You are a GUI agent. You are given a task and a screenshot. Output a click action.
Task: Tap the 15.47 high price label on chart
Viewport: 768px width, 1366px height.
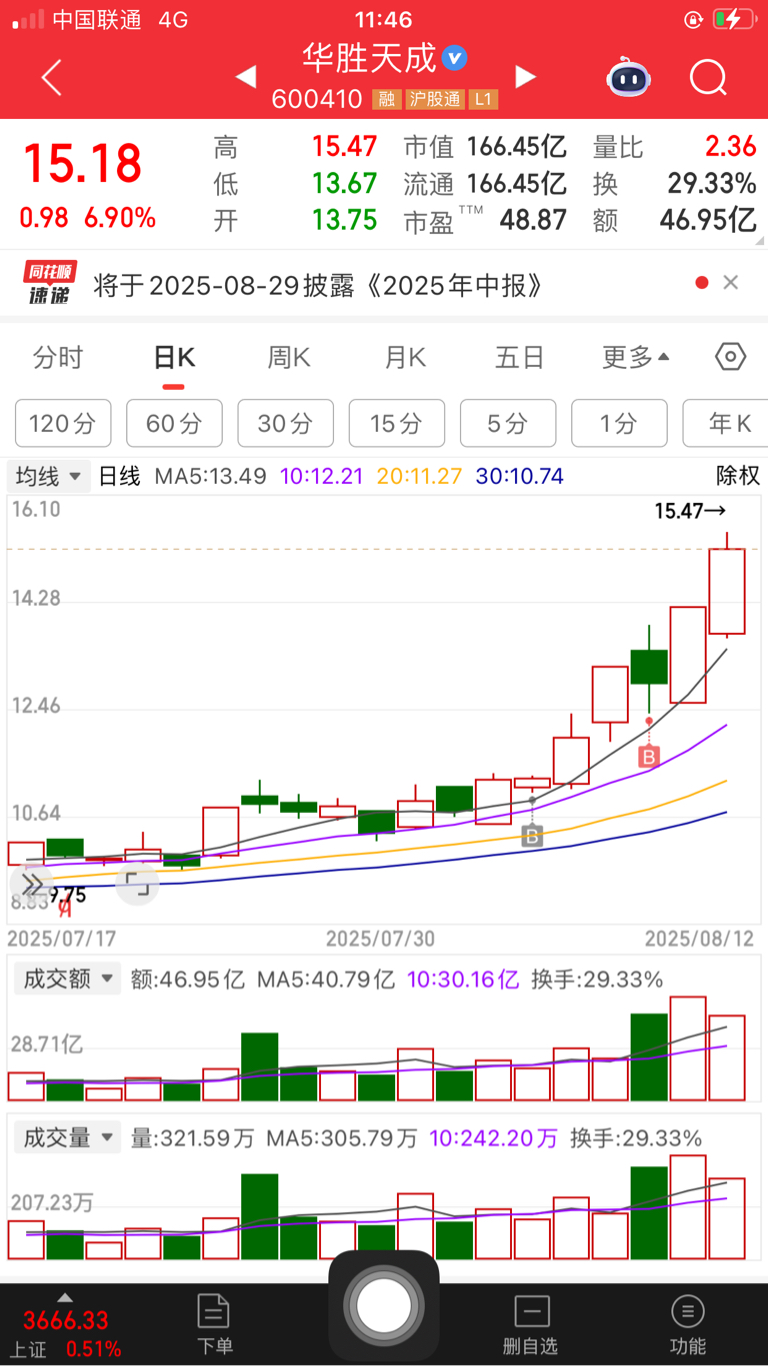tap(690, 511)
